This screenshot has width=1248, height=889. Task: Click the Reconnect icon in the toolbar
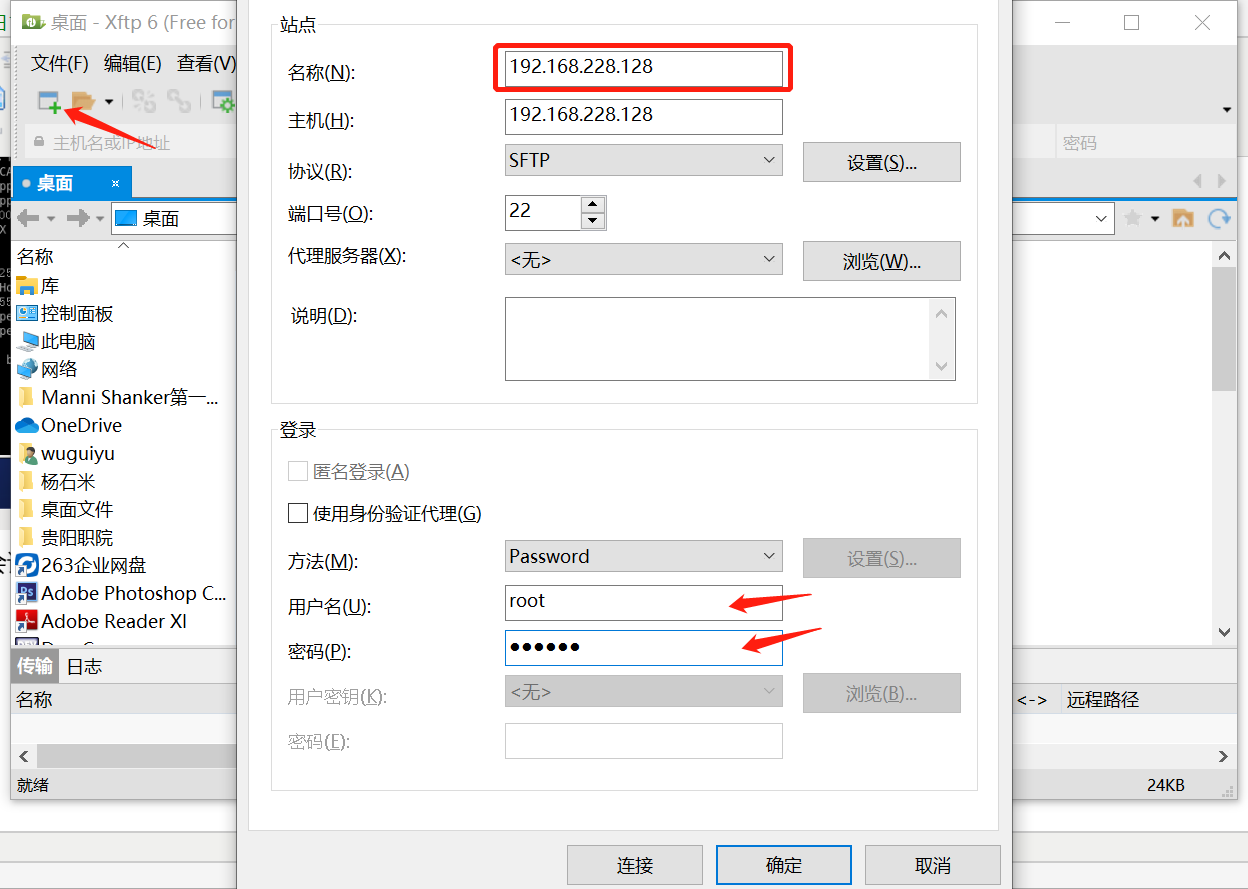pyautogui.click(x=145, y=101)
